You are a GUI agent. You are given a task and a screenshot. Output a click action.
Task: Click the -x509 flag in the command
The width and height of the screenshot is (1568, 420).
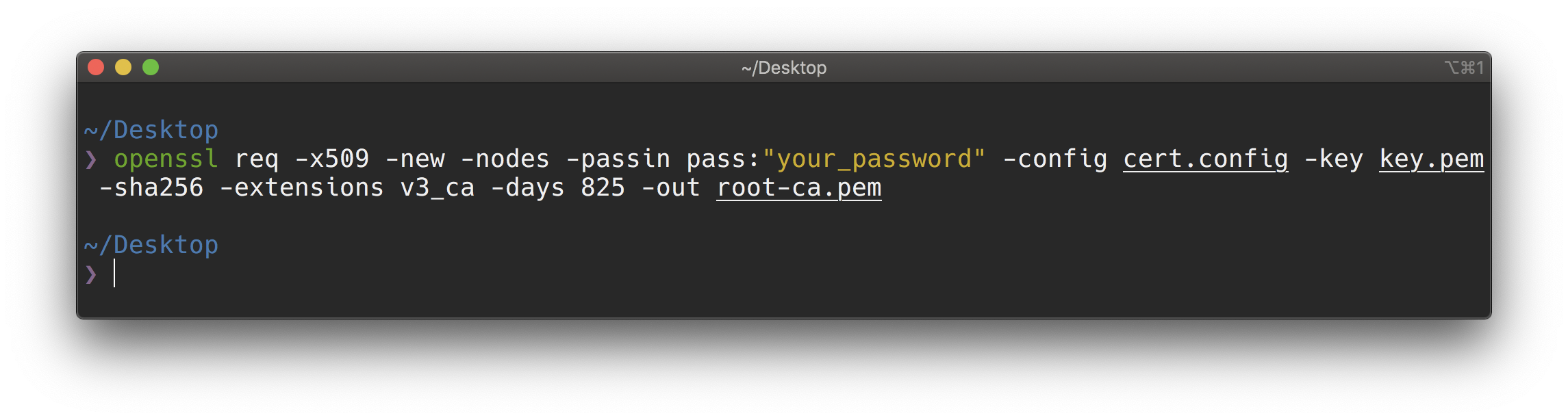pos(332,159)
